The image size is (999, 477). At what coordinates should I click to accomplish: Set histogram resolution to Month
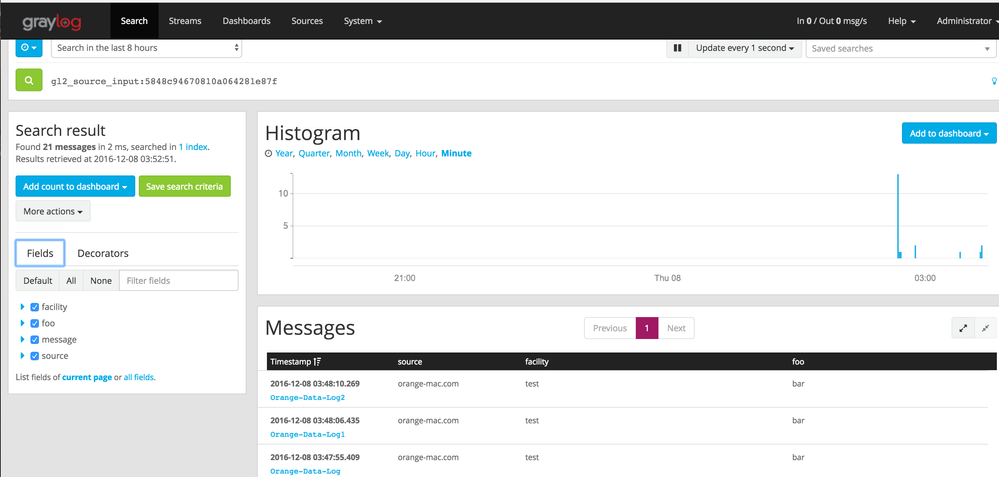pyautogui.click(x=349, y=153)
